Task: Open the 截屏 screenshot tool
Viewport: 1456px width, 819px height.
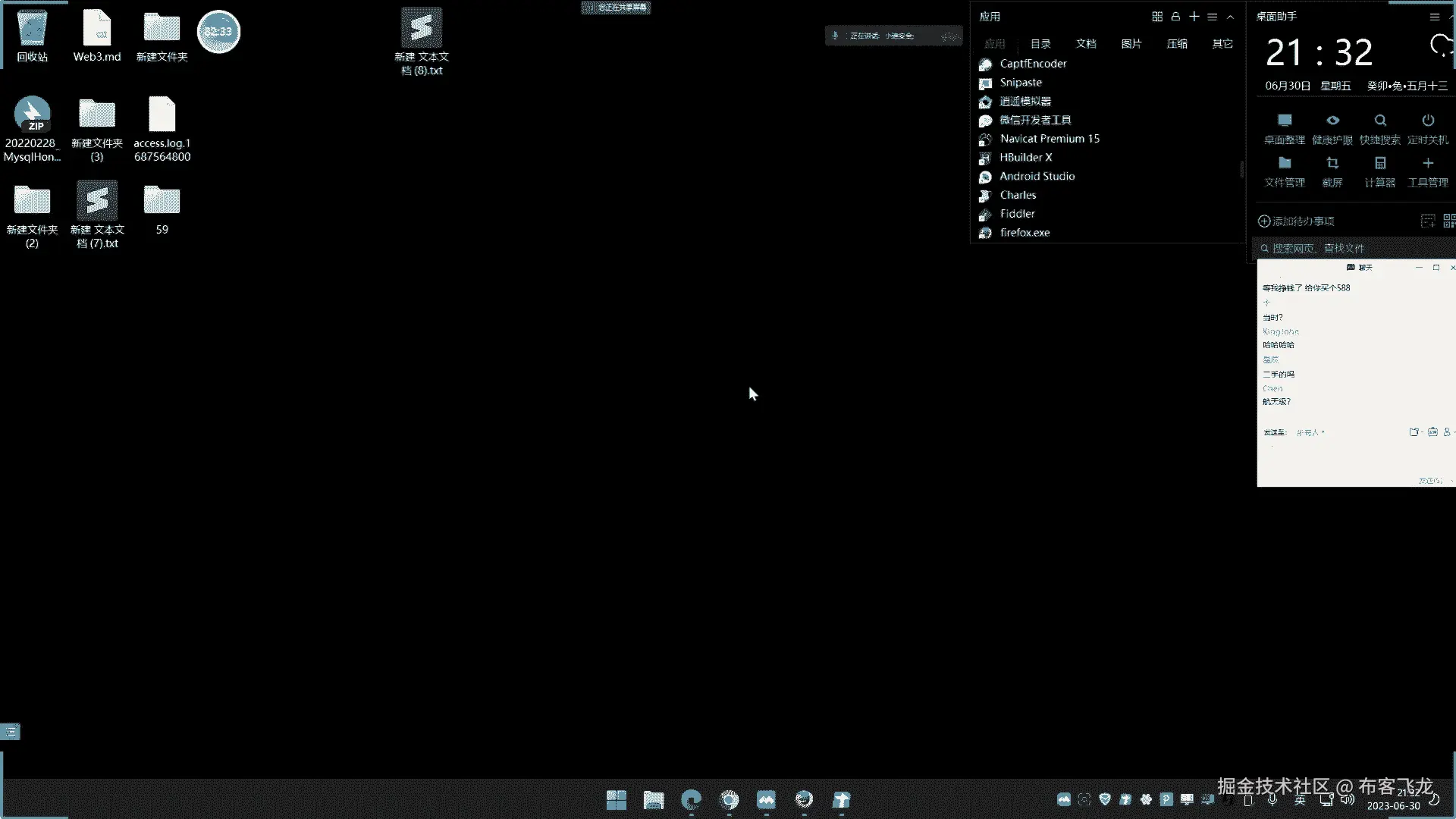Action: coord(1332,164)
